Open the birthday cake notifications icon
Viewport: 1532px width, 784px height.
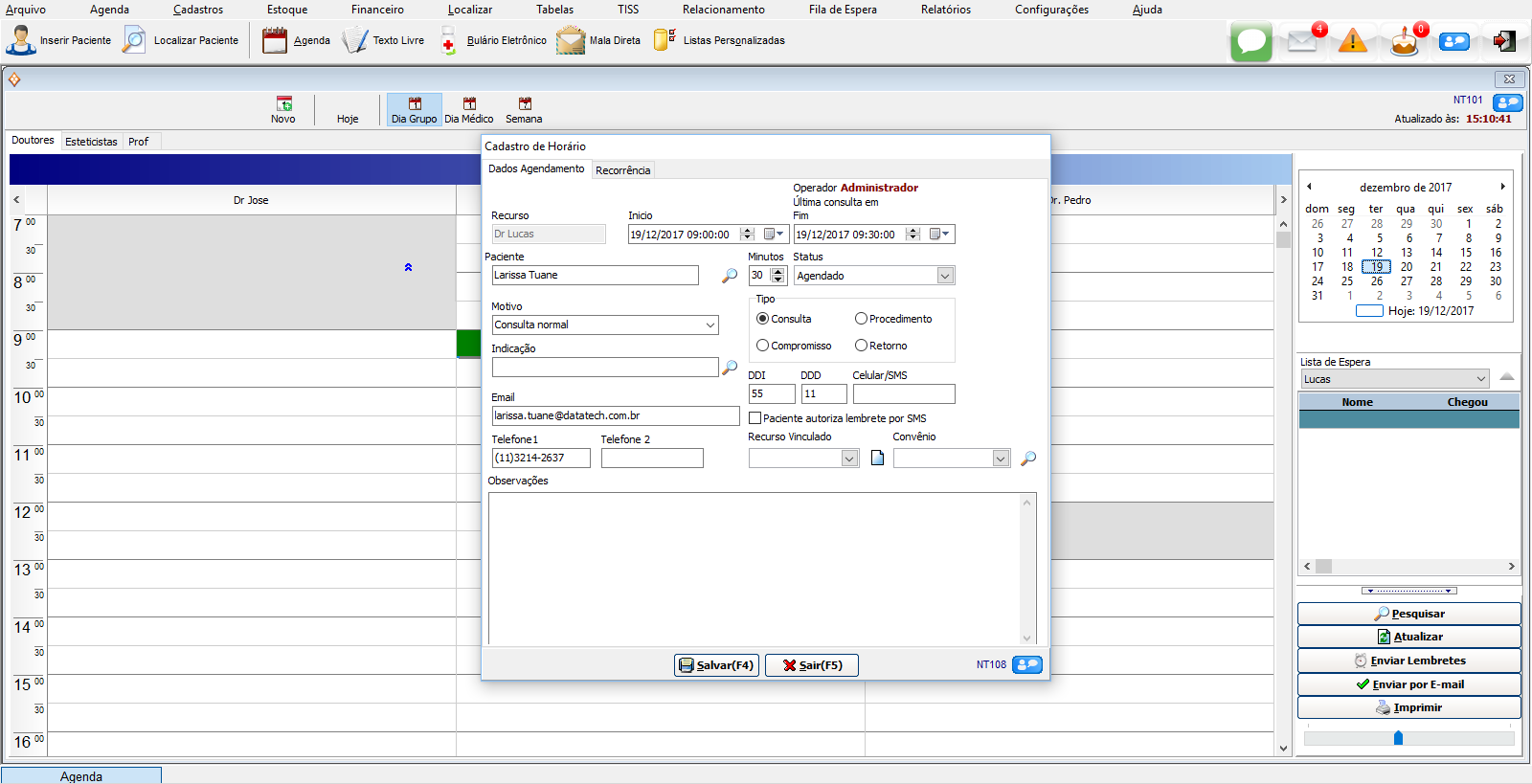pos(1404,42)
